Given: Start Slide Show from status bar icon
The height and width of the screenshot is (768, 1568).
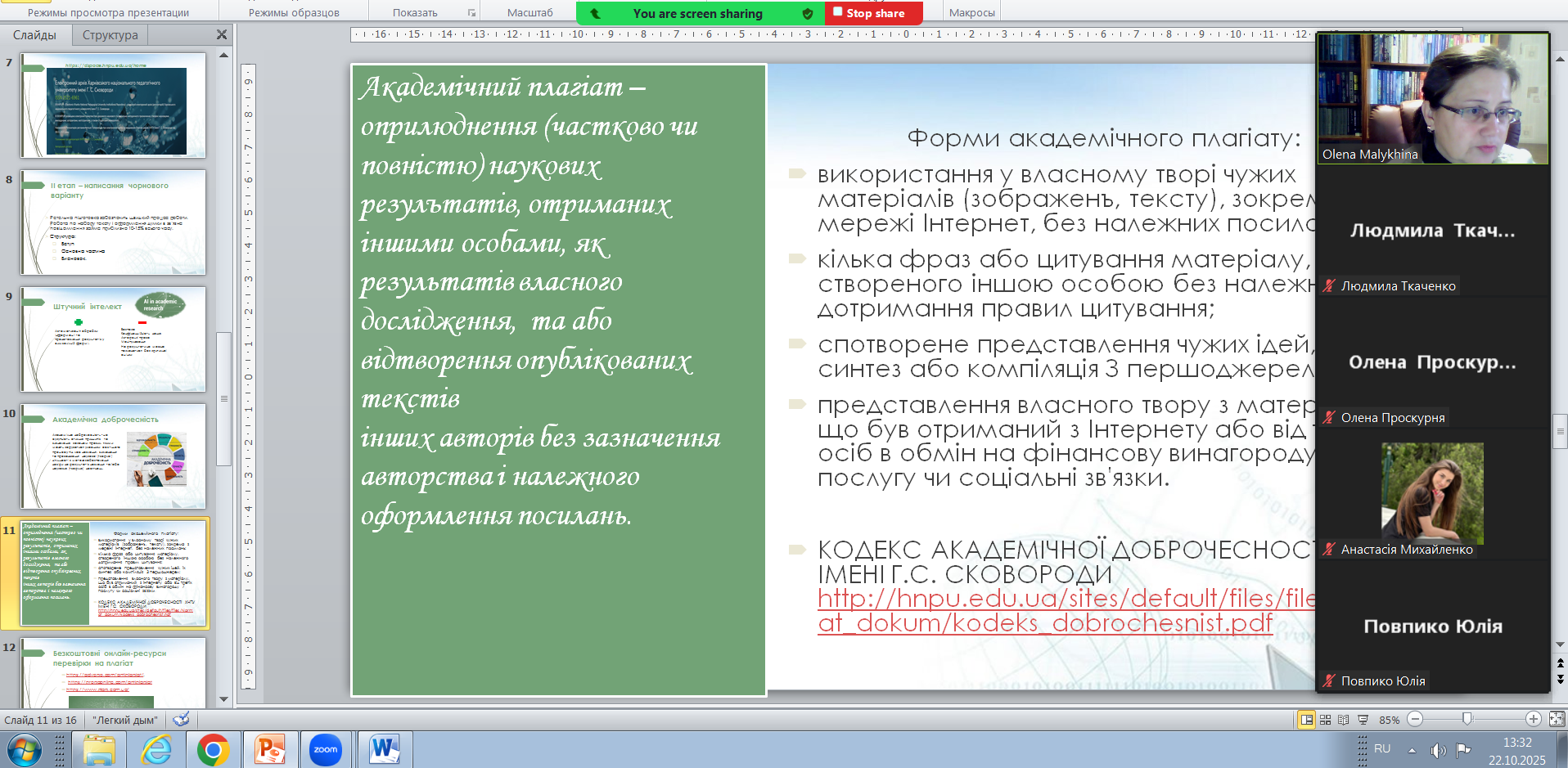Looking at the screenshot, I should point(1363,720).
